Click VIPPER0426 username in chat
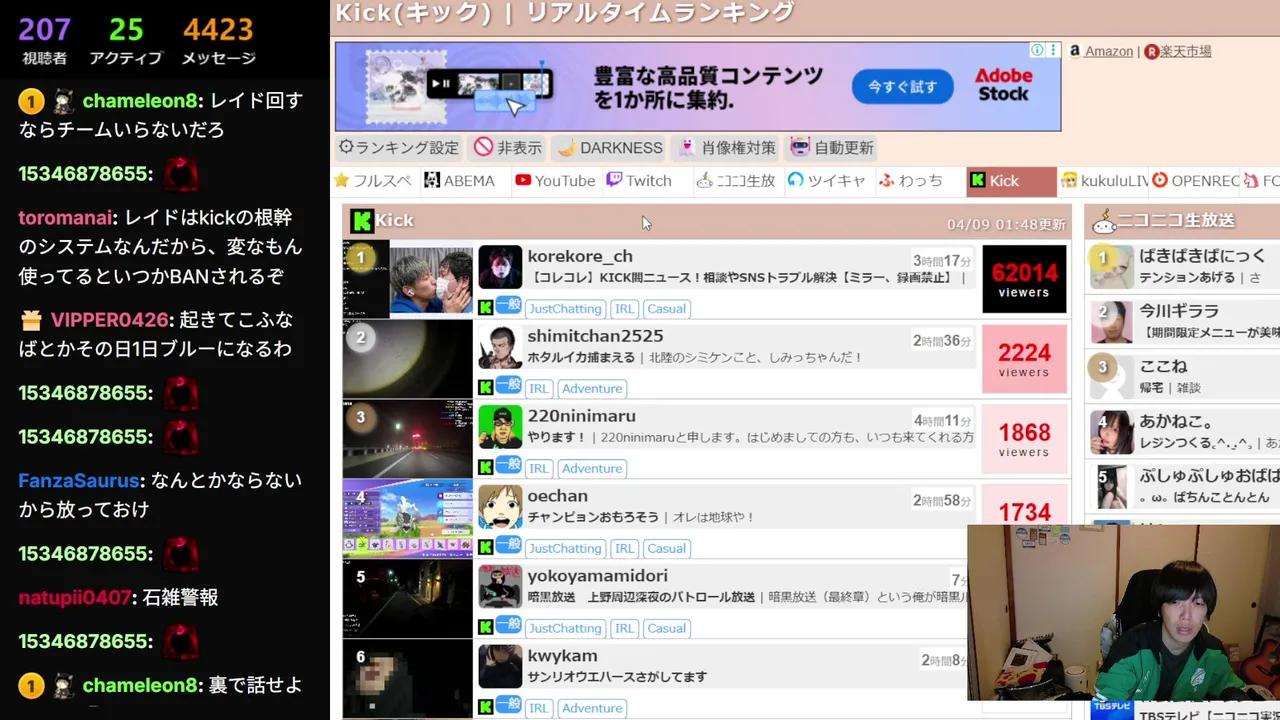Image resolution: width=1280 pixels, height=720 pixels. click(110, 321)
